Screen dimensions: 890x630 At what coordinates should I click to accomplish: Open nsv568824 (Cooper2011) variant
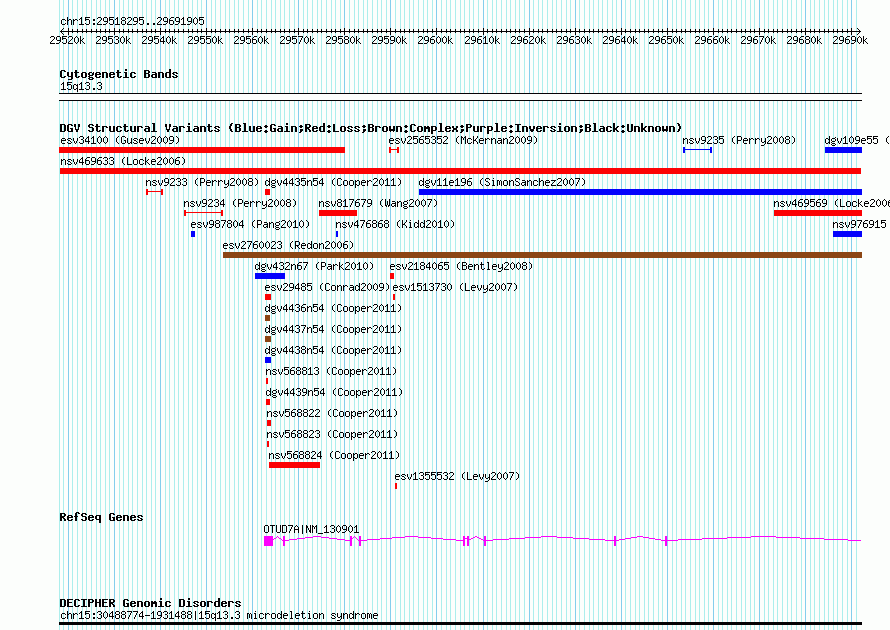pyautogui.click(x=334, y=455)
